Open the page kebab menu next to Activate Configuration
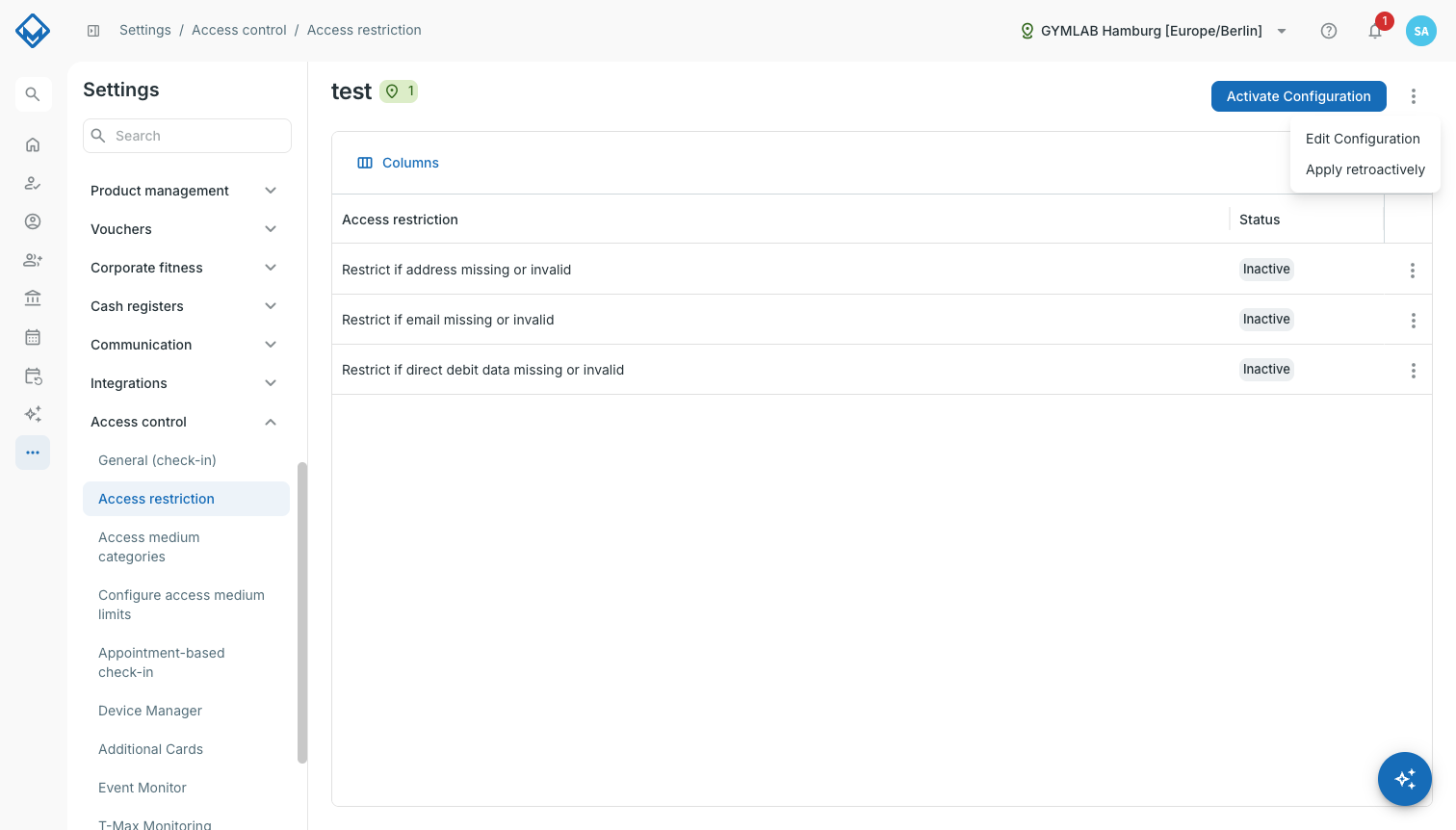The height and width of the screenshot is (830, 1456). pos(1414,96)
